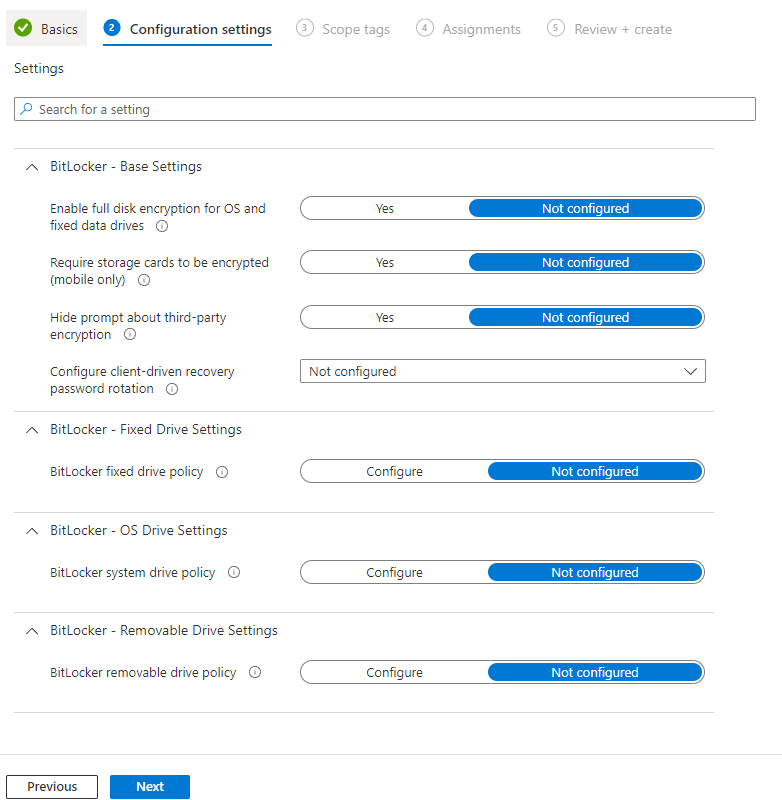
Task: Show info for client-driven recovery password rotation
Action: (172, 389)
